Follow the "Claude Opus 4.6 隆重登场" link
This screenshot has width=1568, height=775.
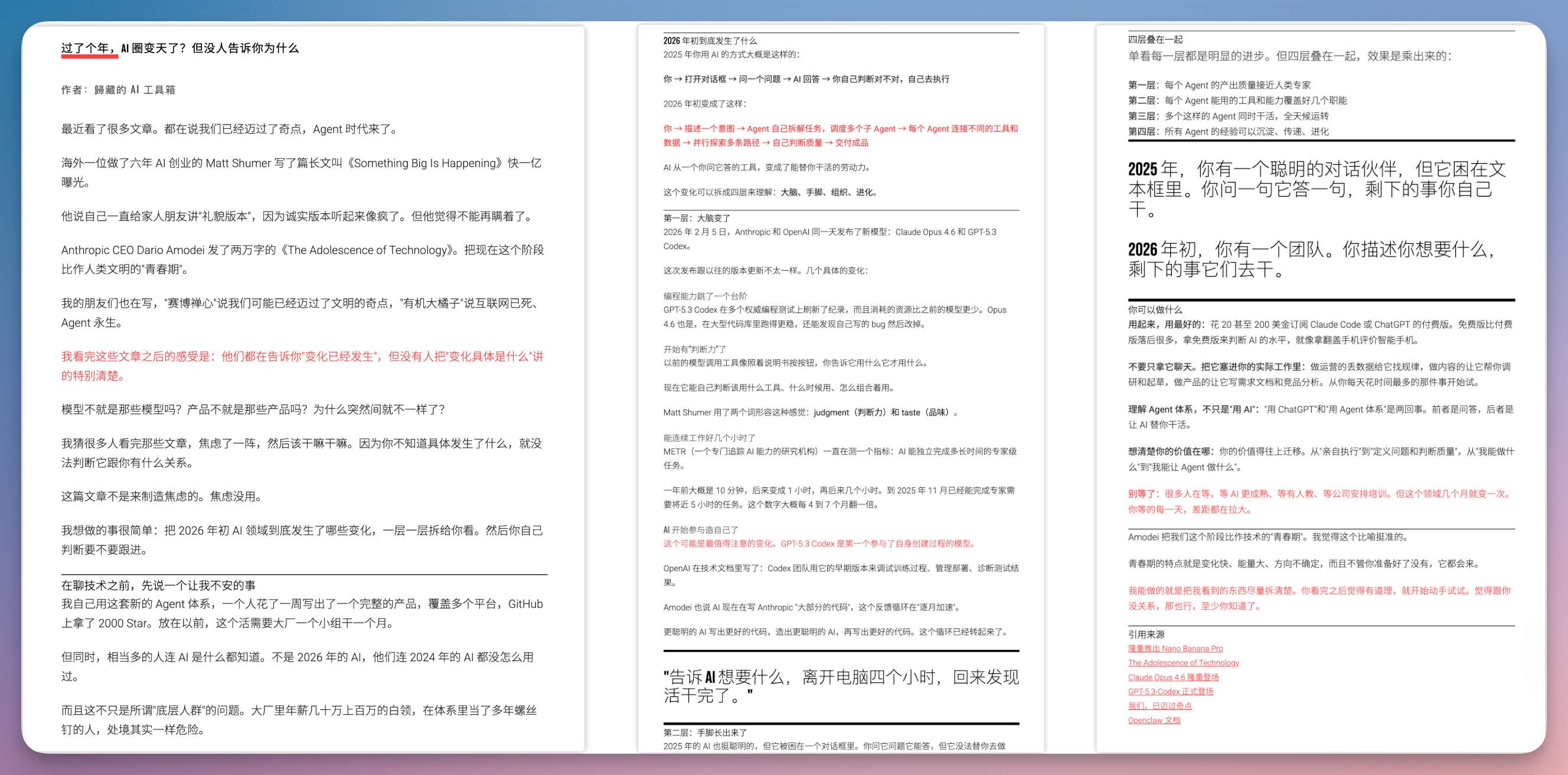(1173, 677)
